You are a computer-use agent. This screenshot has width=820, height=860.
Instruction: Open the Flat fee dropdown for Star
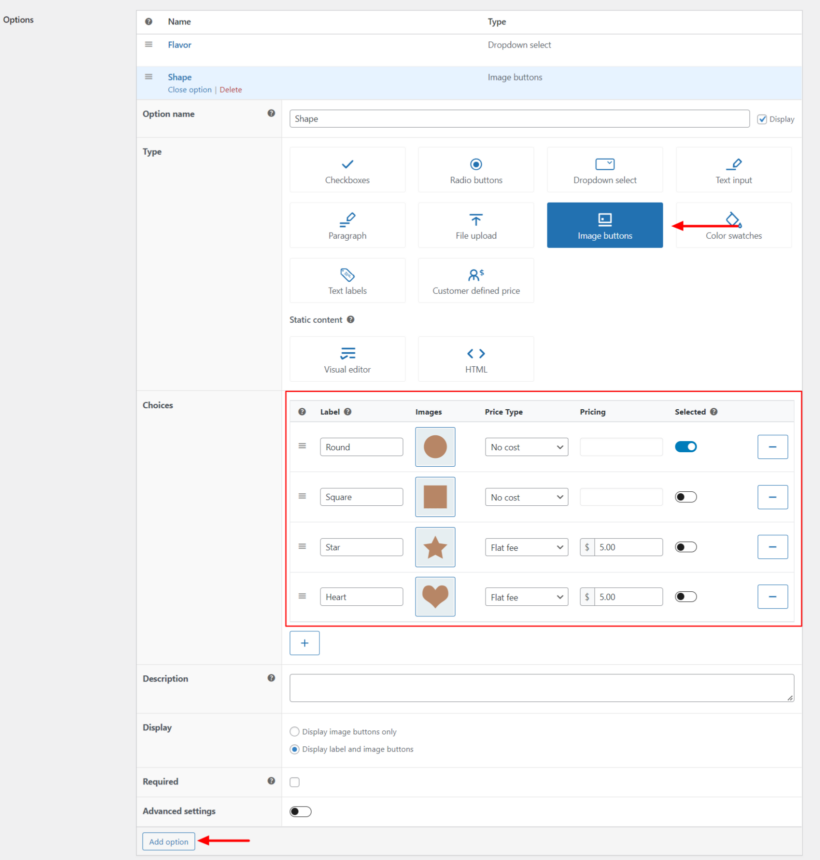(526, 546)
